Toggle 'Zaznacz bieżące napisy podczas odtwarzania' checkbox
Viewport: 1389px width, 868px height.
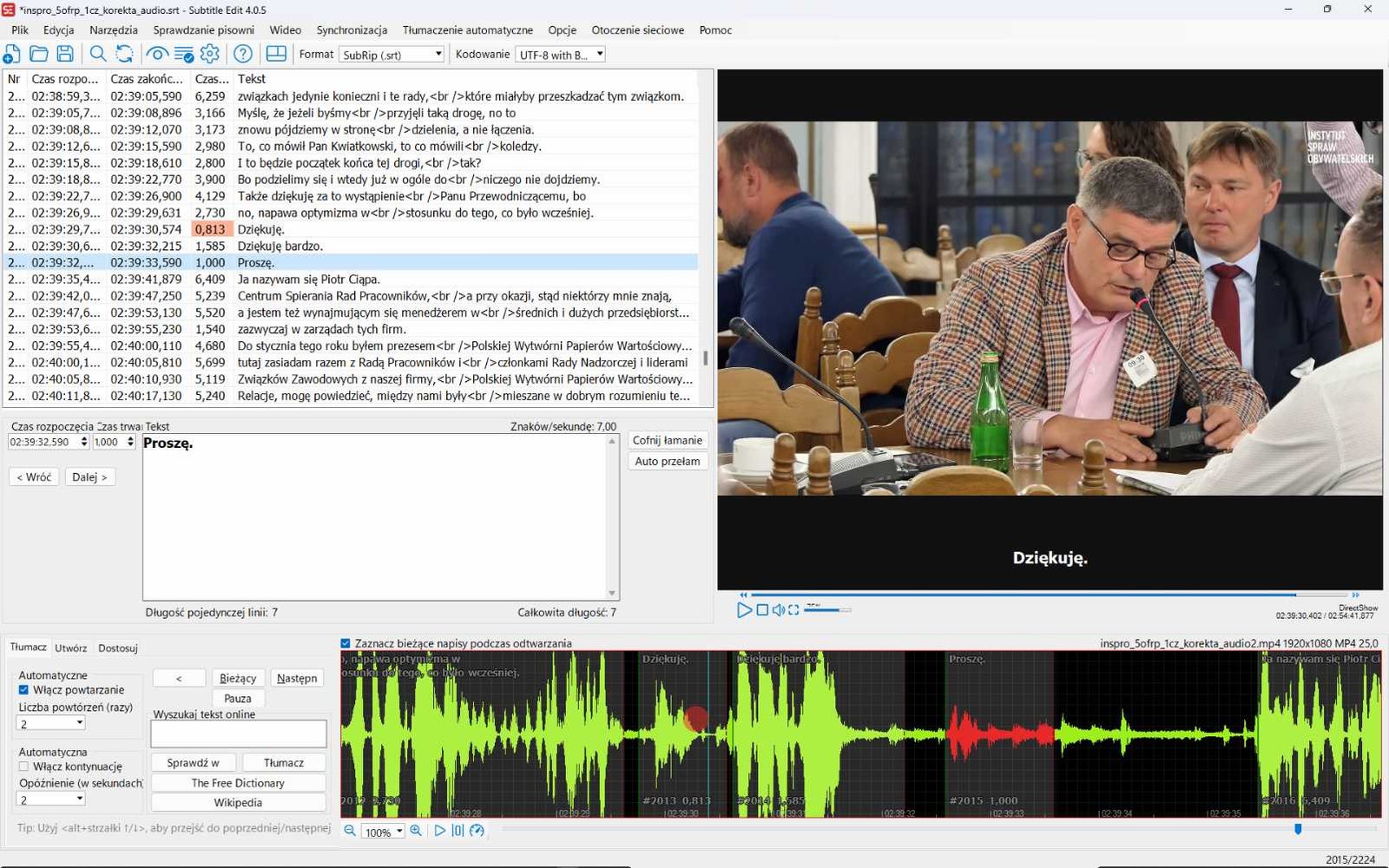tap(346, 643)
